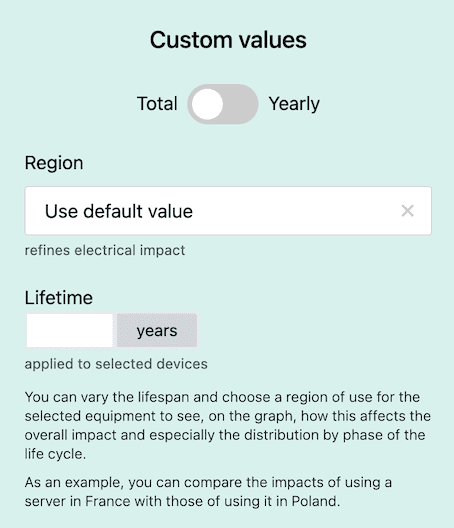
Task: Open the Region dropdown showing Use default value
Action: point(228,211)
